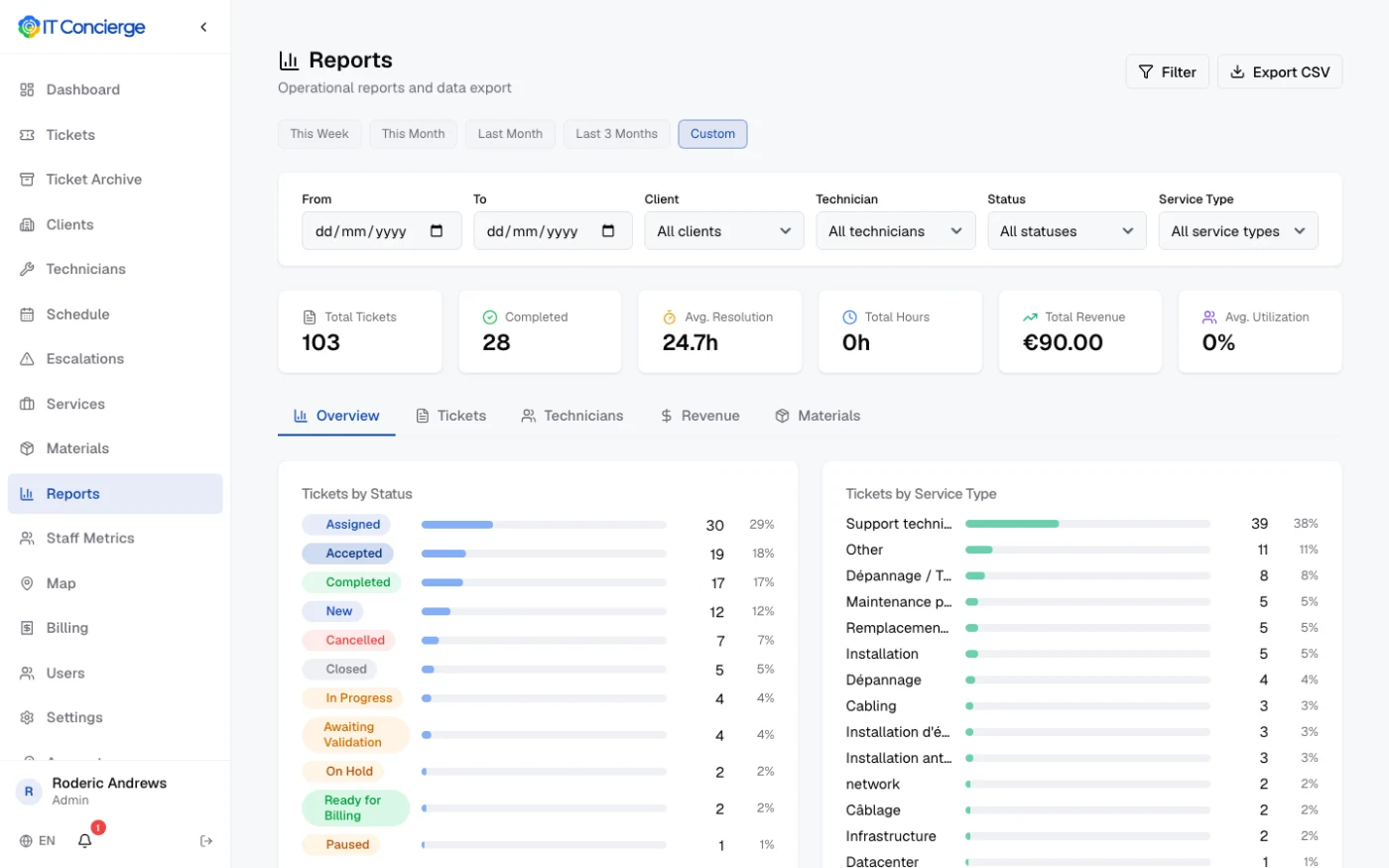Open calendar picker in To date field
1389x868 pixels.
tap(608, 231)
